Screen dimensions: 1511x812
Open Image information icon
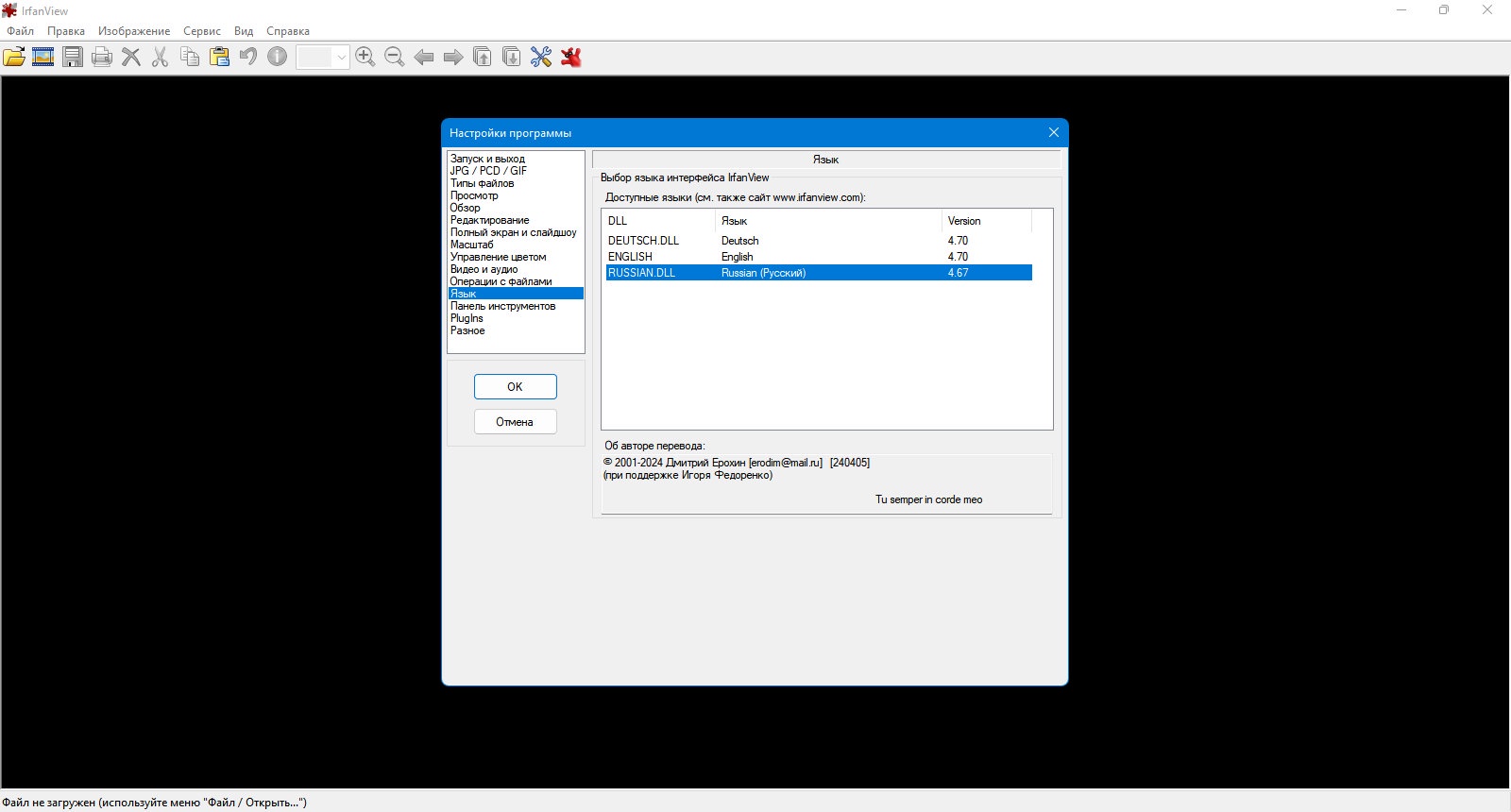[278, 57]
